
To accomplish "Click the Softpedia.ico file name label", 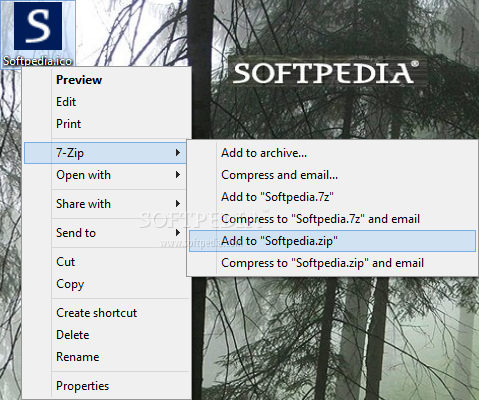I will 38,61.
